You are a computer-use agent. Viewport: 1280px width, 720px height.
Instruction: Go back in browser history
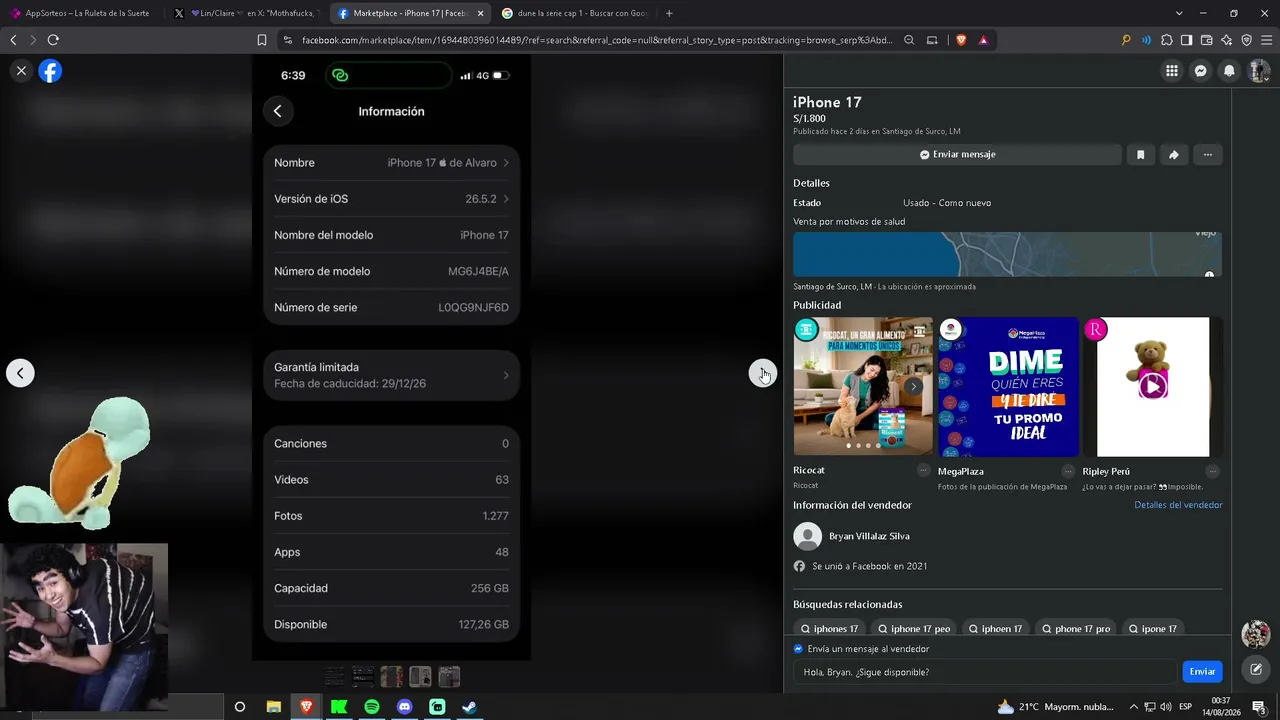(13, 40)
